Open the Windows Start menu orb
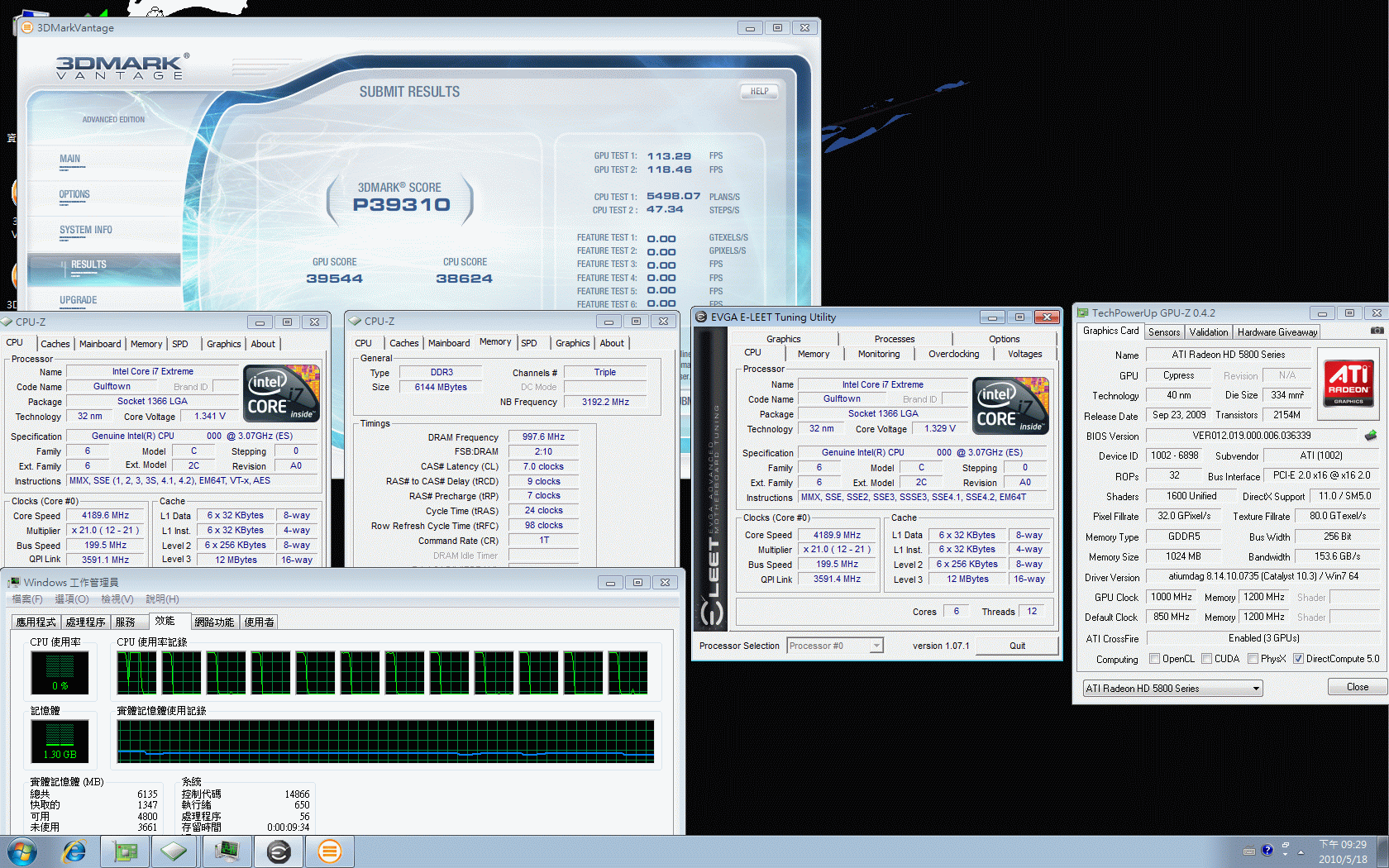Screen dimensions: 1389x868 (22, 851)
